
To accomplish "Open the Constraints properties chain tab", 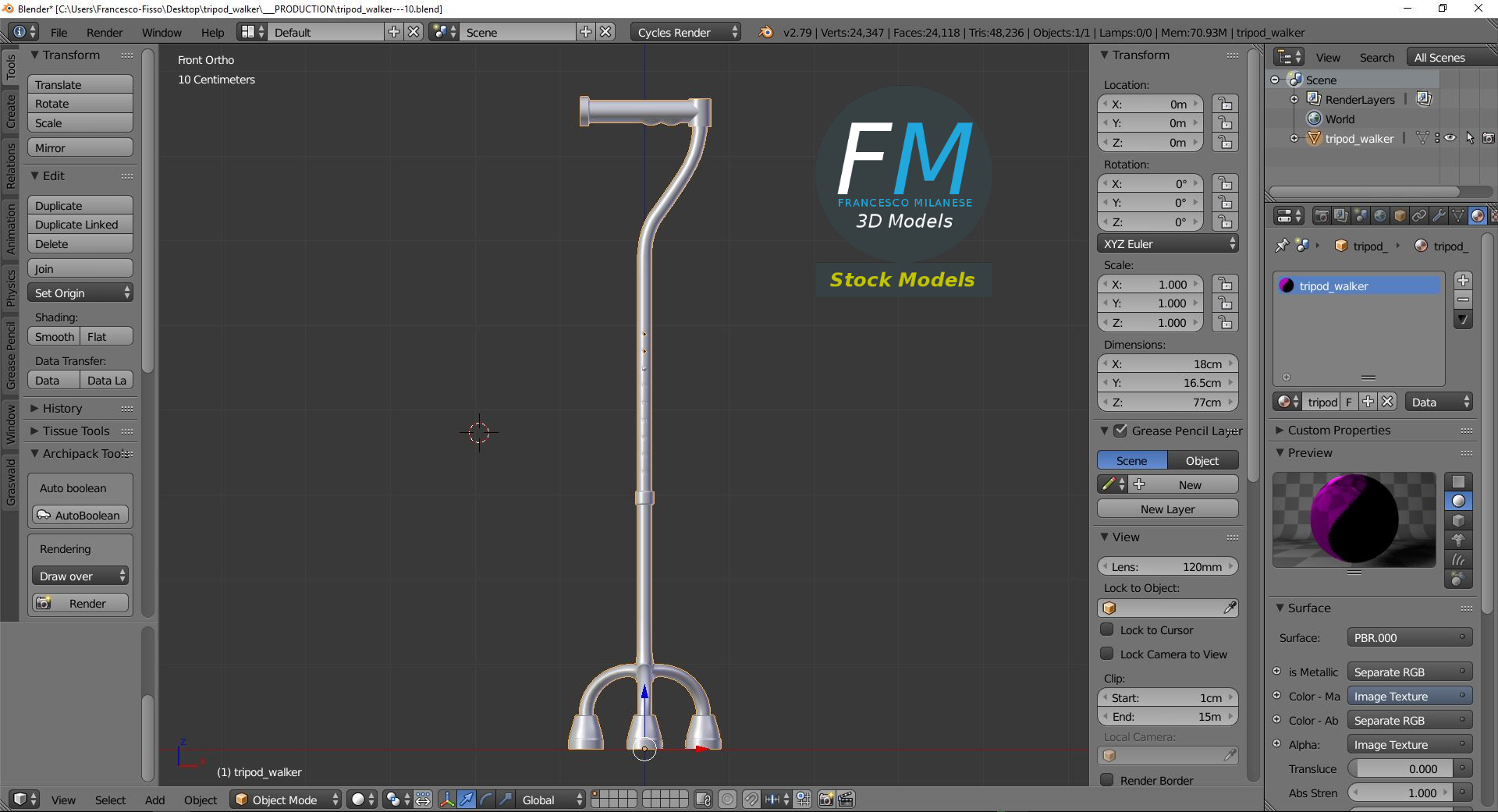I will click(x=1419, y=216).
